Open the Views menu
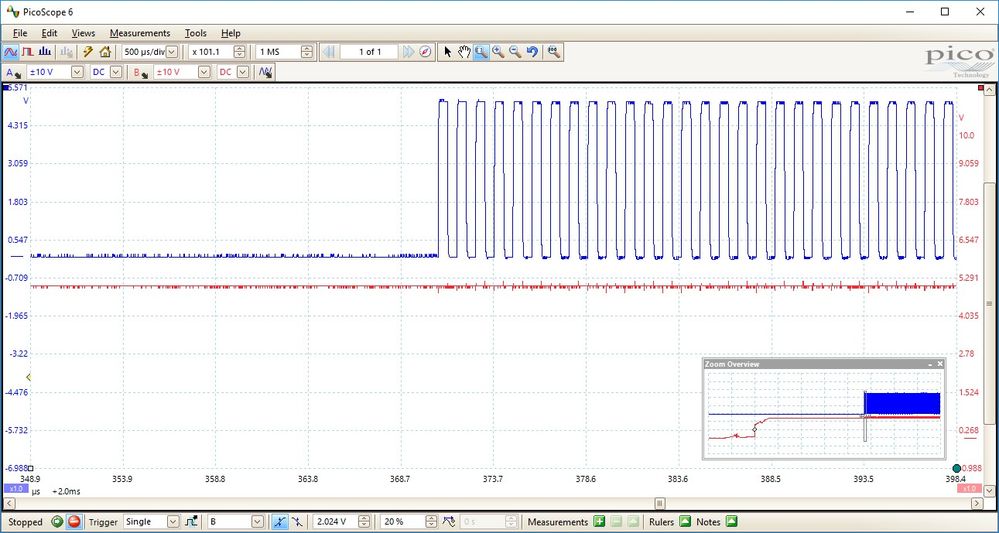 [83, 33]
